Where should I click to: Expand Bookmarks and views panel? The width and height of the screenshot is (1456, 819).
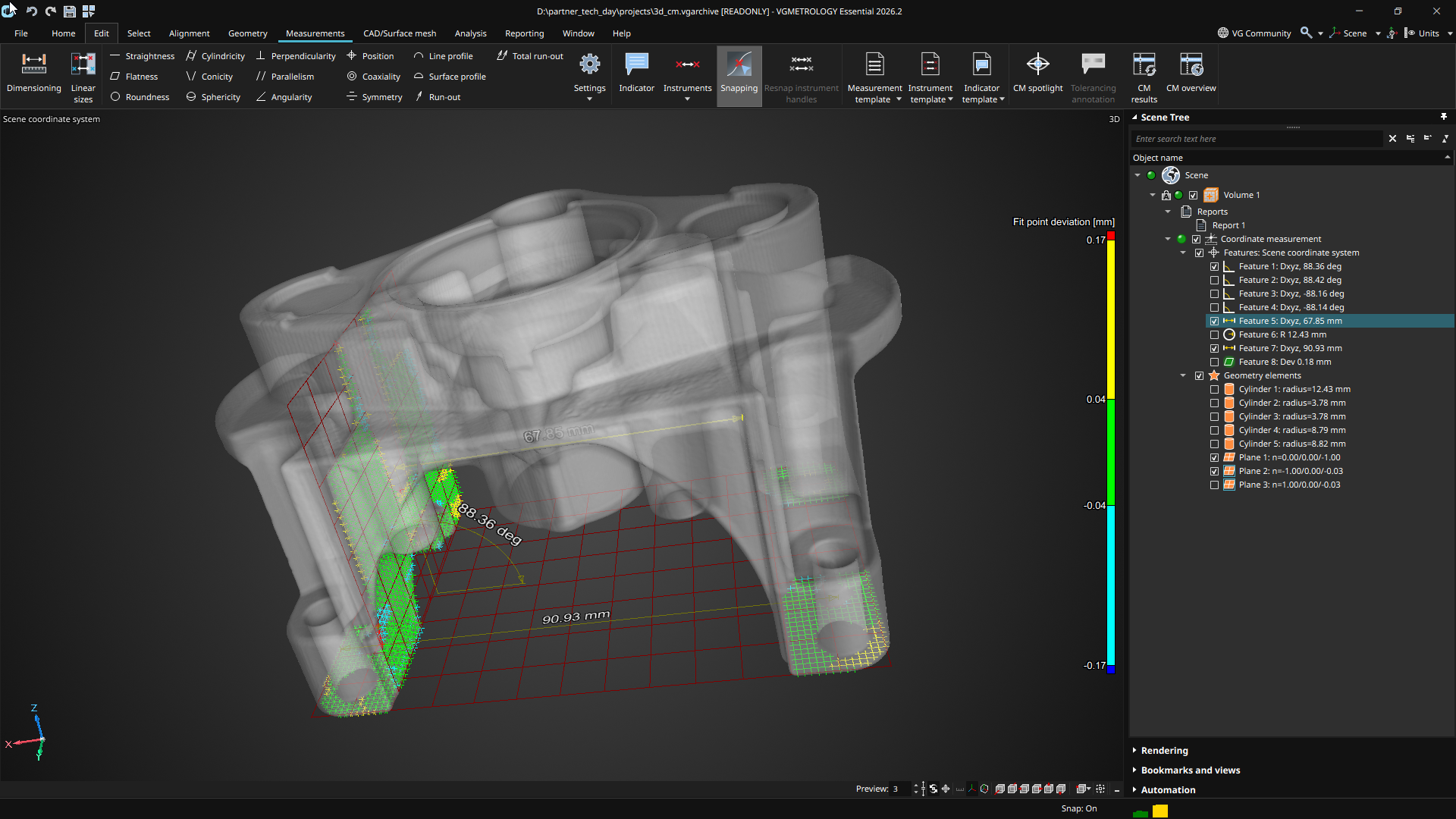point(1190,770)
